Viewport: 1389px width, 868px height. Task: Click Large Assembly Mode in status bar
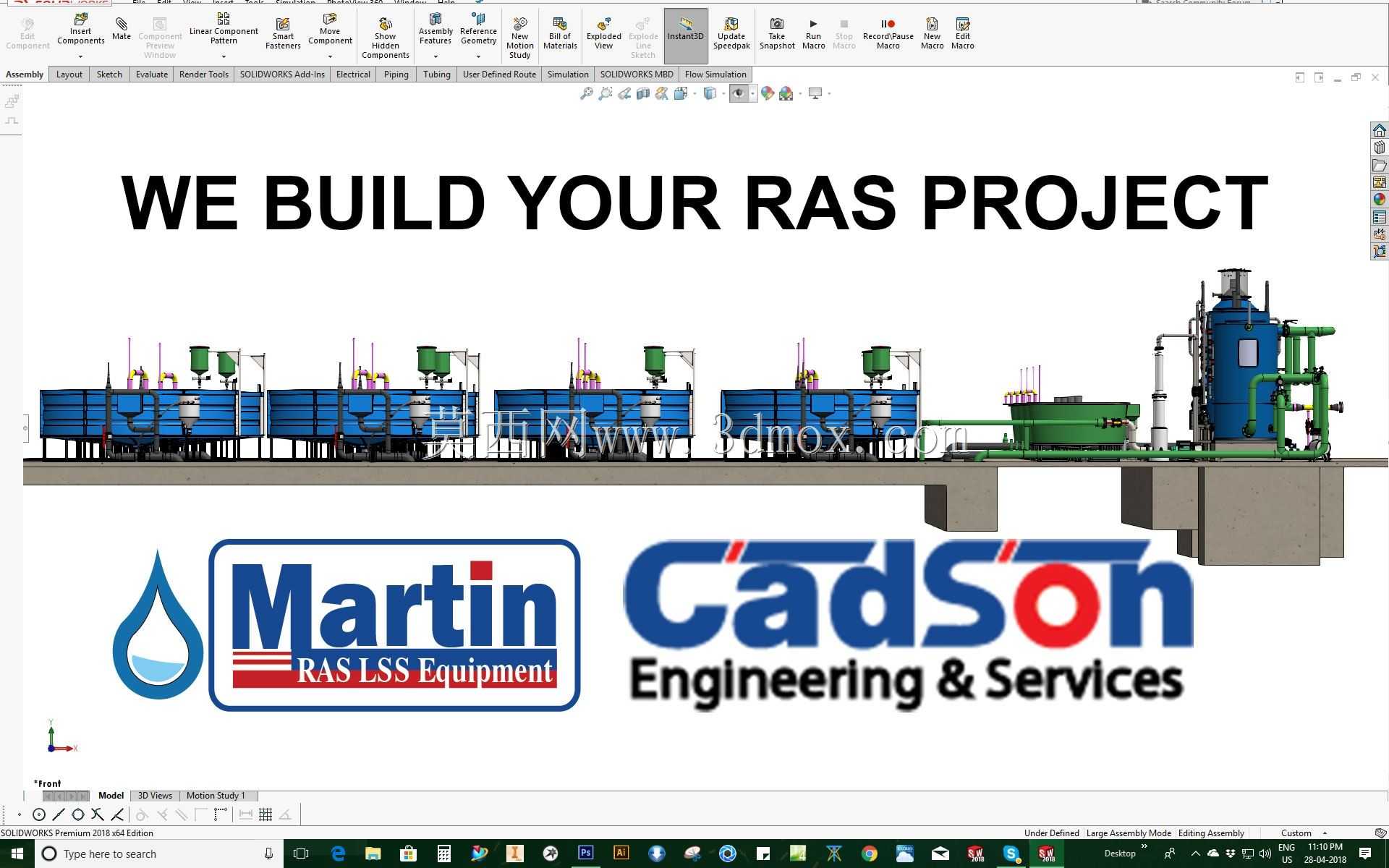1129,833
